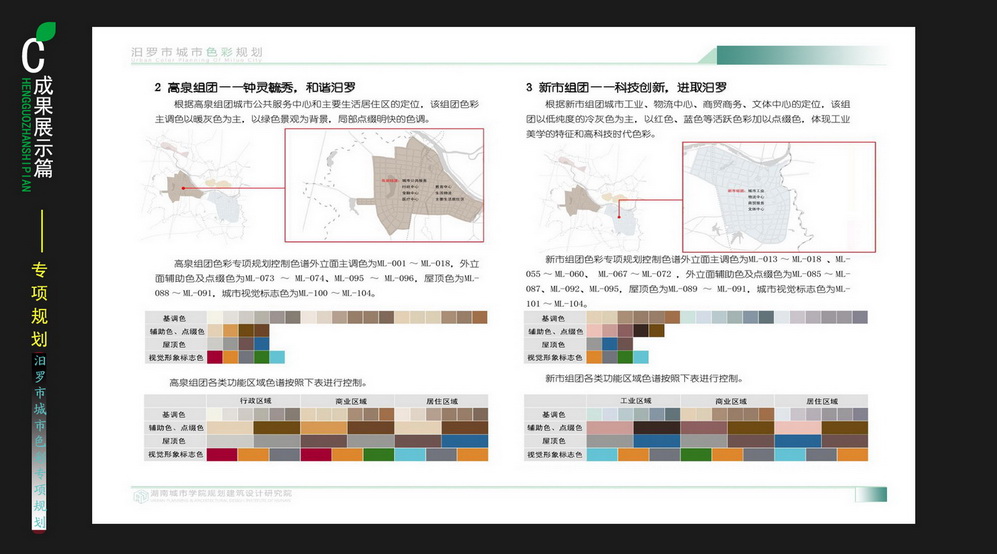Pick cyan swatch in 高泉 upper palette logo row
The image size is (997, 554).
277,357
